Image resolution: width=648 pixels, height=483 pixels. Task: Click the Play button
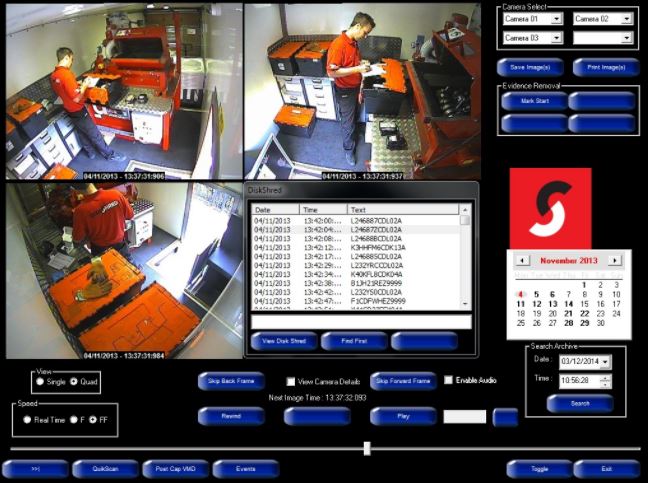[x=403, y=416]
